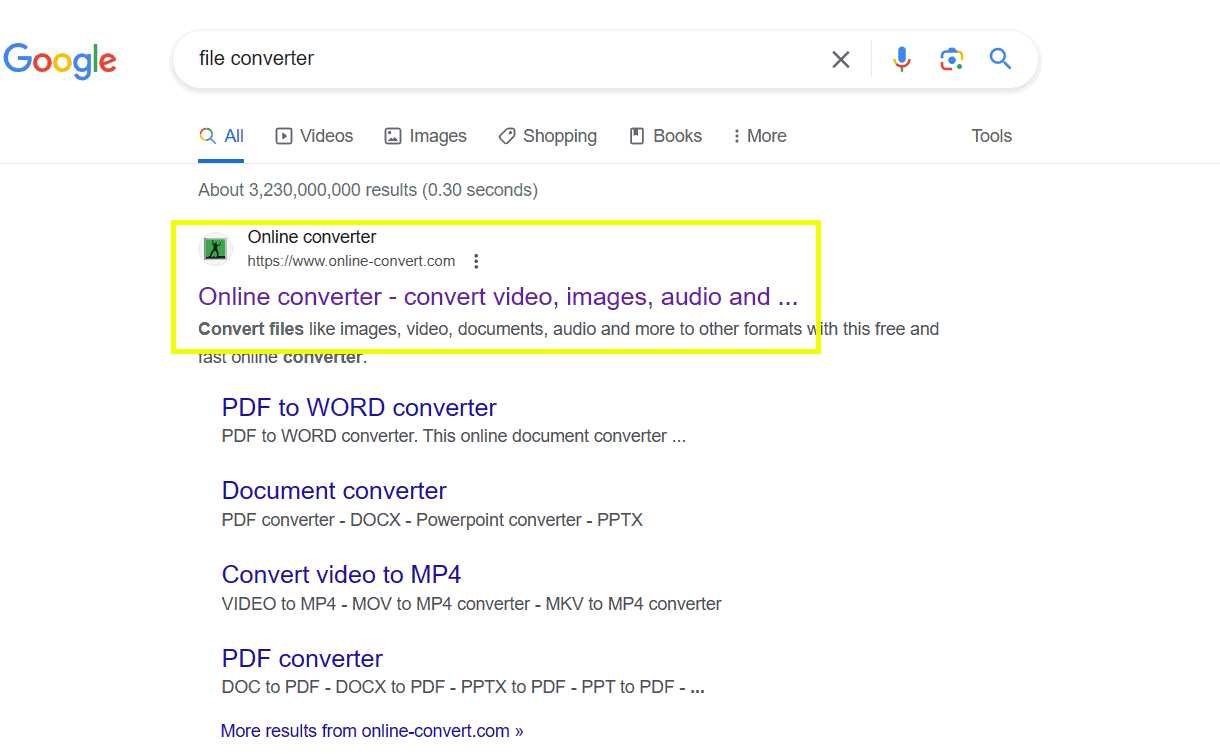Open the search Tools options
Screen dimensions: 1220x754
[x=992, y=136]
